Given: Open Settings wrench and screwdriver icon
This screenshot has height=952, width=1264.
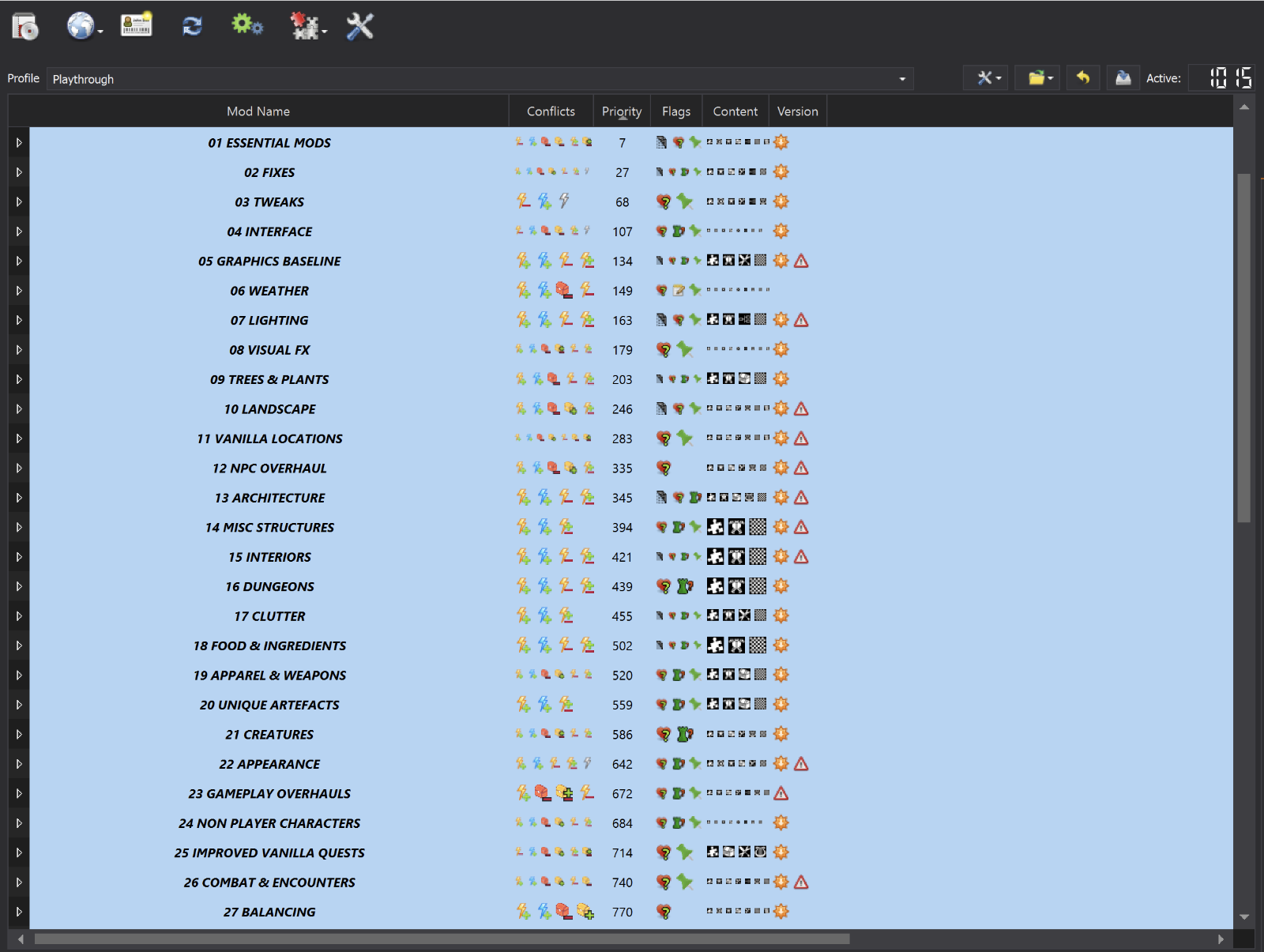Looking at the screenshot, I should point(360,26).
